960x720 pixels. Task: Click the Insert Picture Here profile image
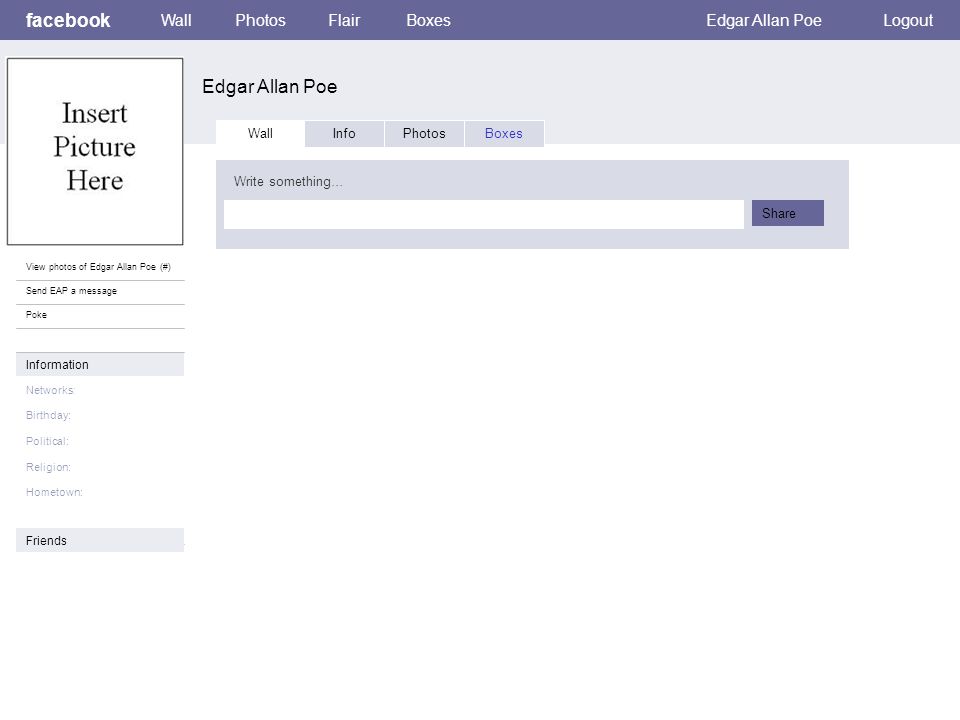tap(95, 151)
